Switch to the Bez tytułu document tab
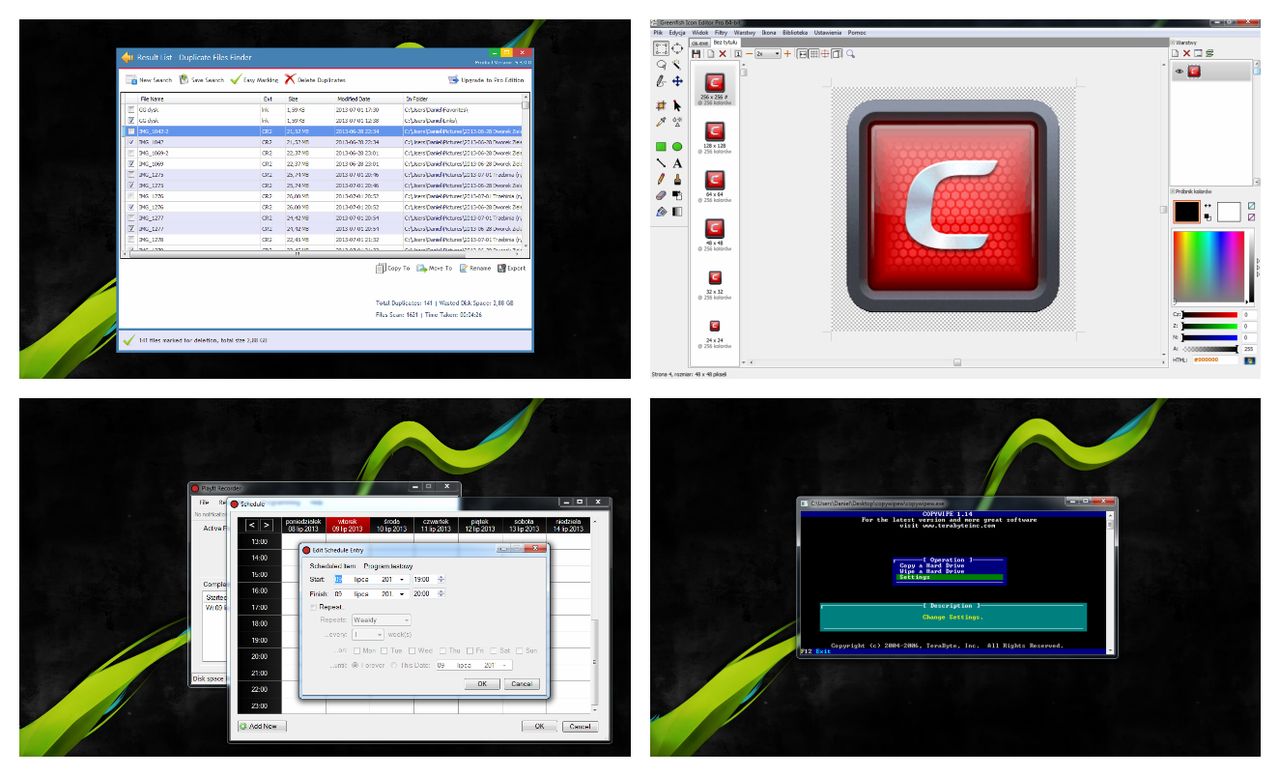 pos(725,42)
